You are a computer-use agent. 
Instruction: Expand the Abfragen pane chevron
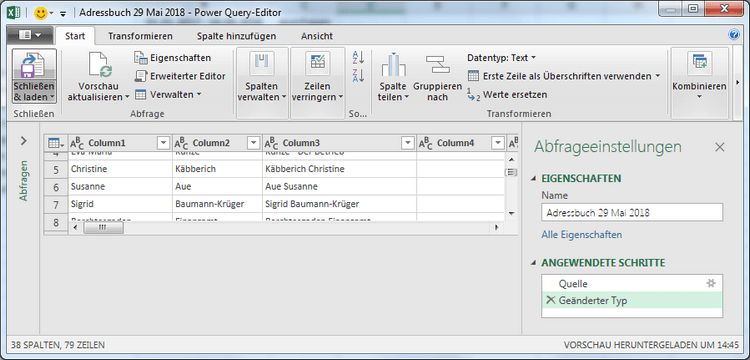[24, 141]
